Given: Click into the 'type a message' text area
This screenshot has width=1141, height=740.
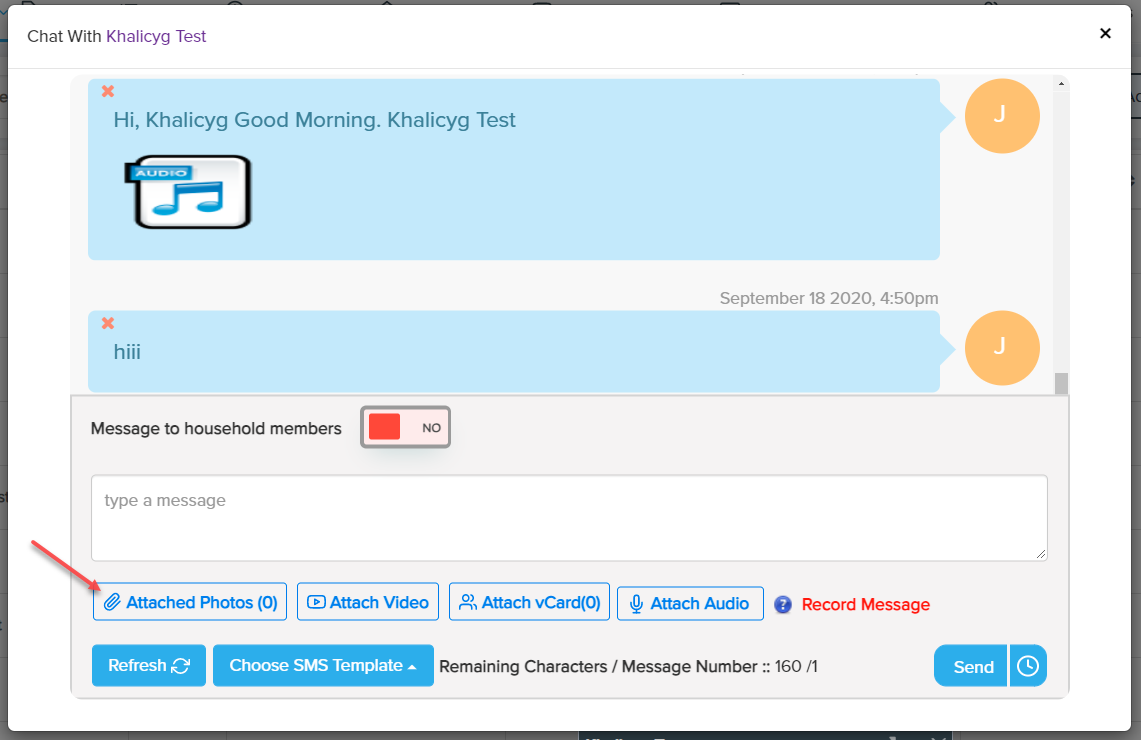Looking at the screenshot, I should [569, 518].
